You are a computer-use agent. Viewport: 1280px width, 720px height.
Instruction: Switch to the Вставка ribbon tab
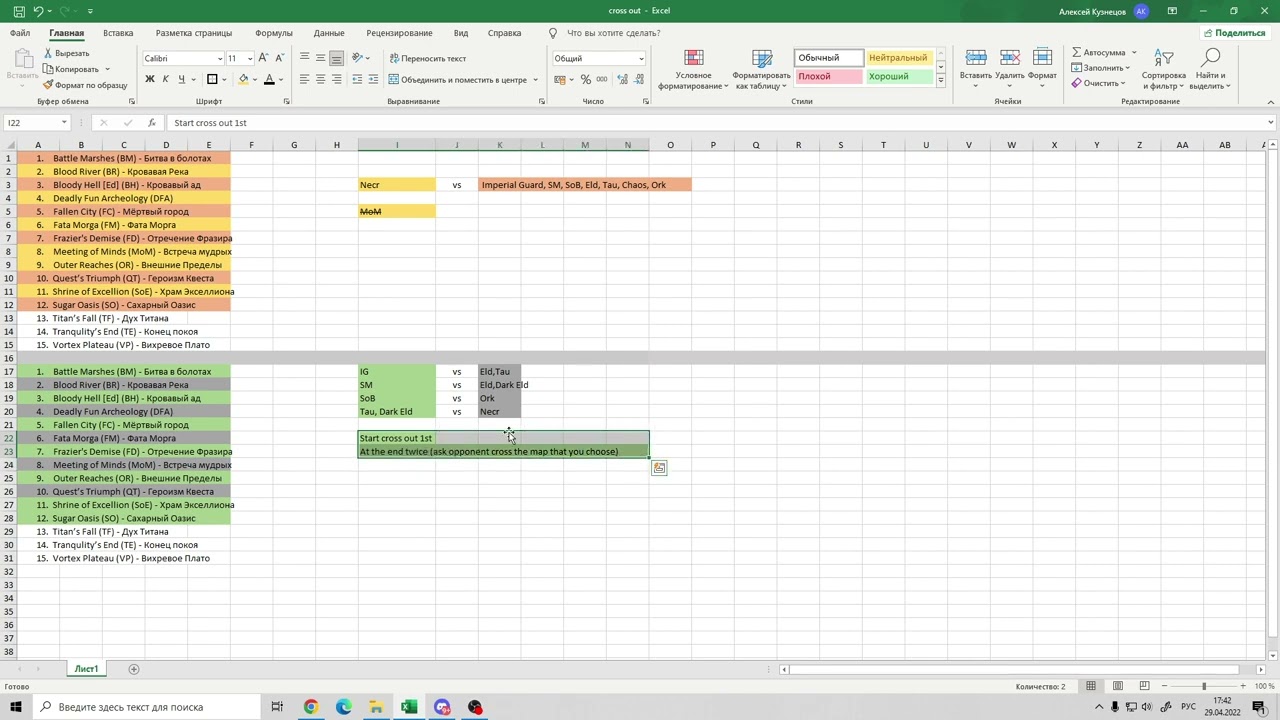[x=118, y=33]
